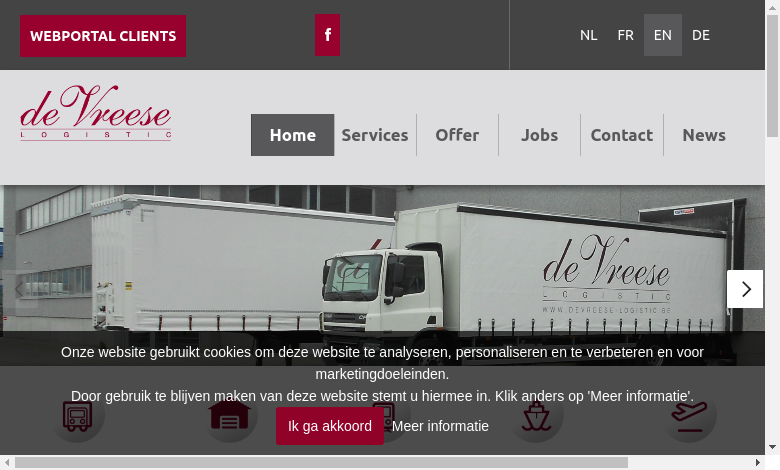780x470 pixels.
Task: Switch language to NL
Action: [x=588, y=35]
